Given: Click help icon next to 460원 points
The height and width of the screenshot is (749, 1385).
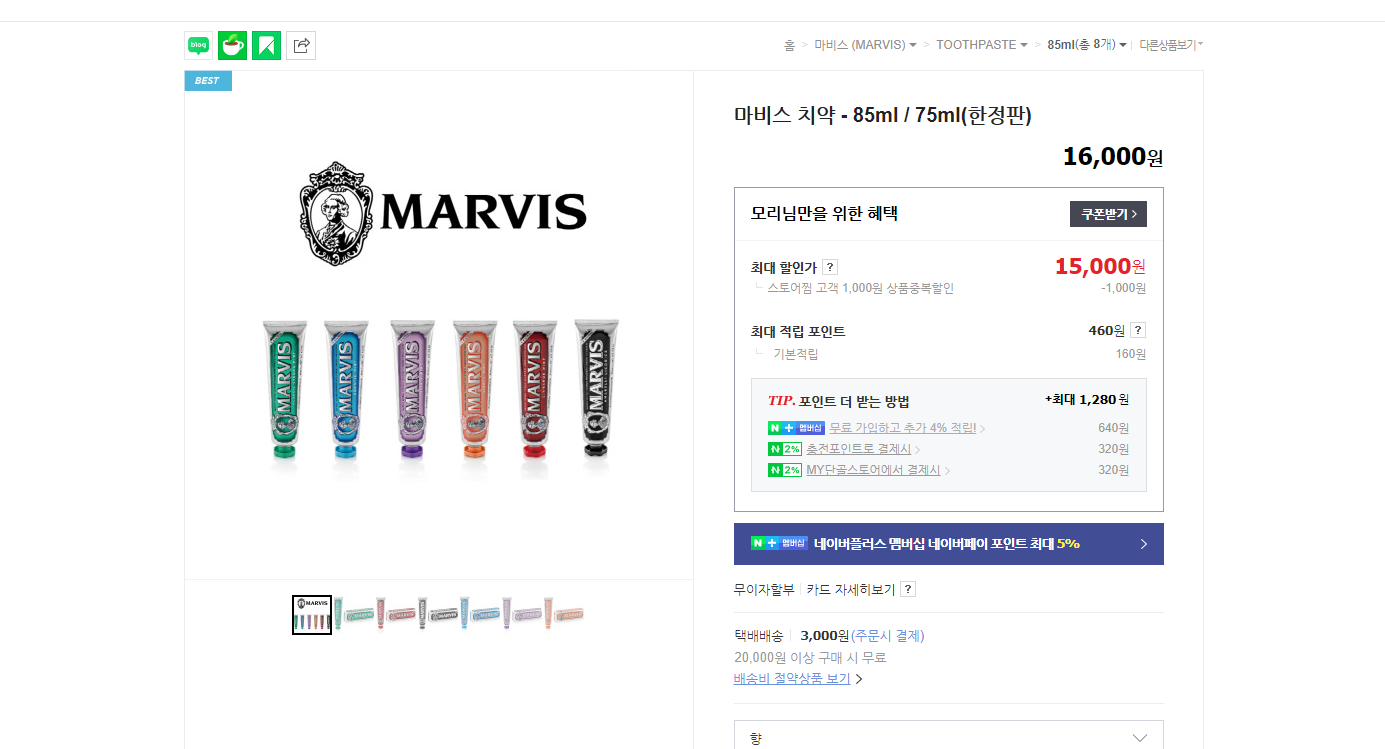Looking at the screenshot, I should [1138, 330].
